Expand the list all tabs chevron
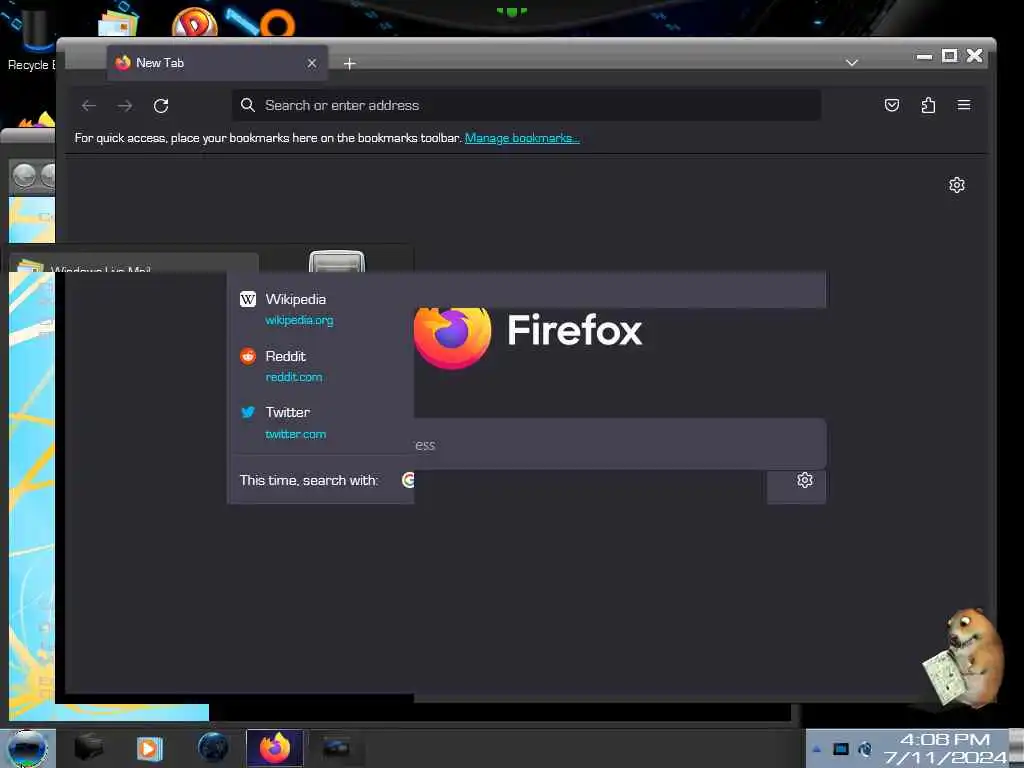Viewport: 1024px width, 768px height. [852, 63]
